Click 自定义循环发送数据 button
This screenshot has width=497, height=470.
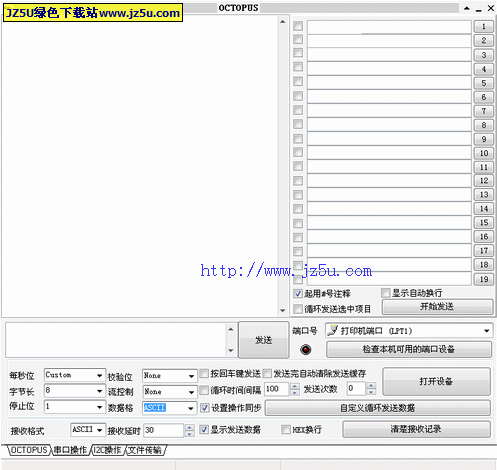378,408
